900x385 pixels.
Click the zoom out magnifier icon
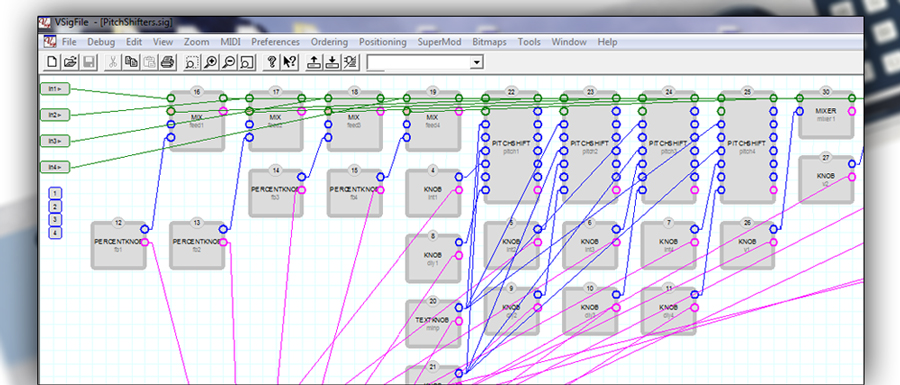pos(229,62)
